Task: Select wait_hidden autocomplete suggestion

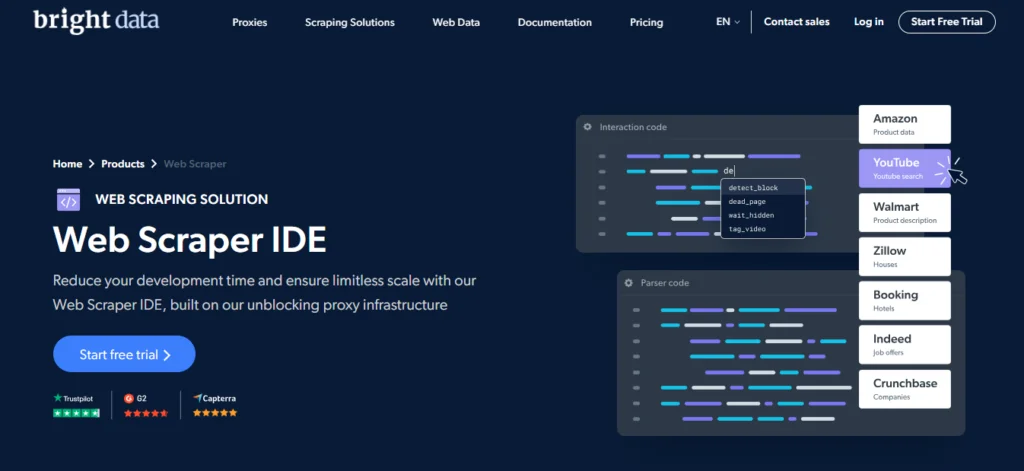Action: [763, 215]
